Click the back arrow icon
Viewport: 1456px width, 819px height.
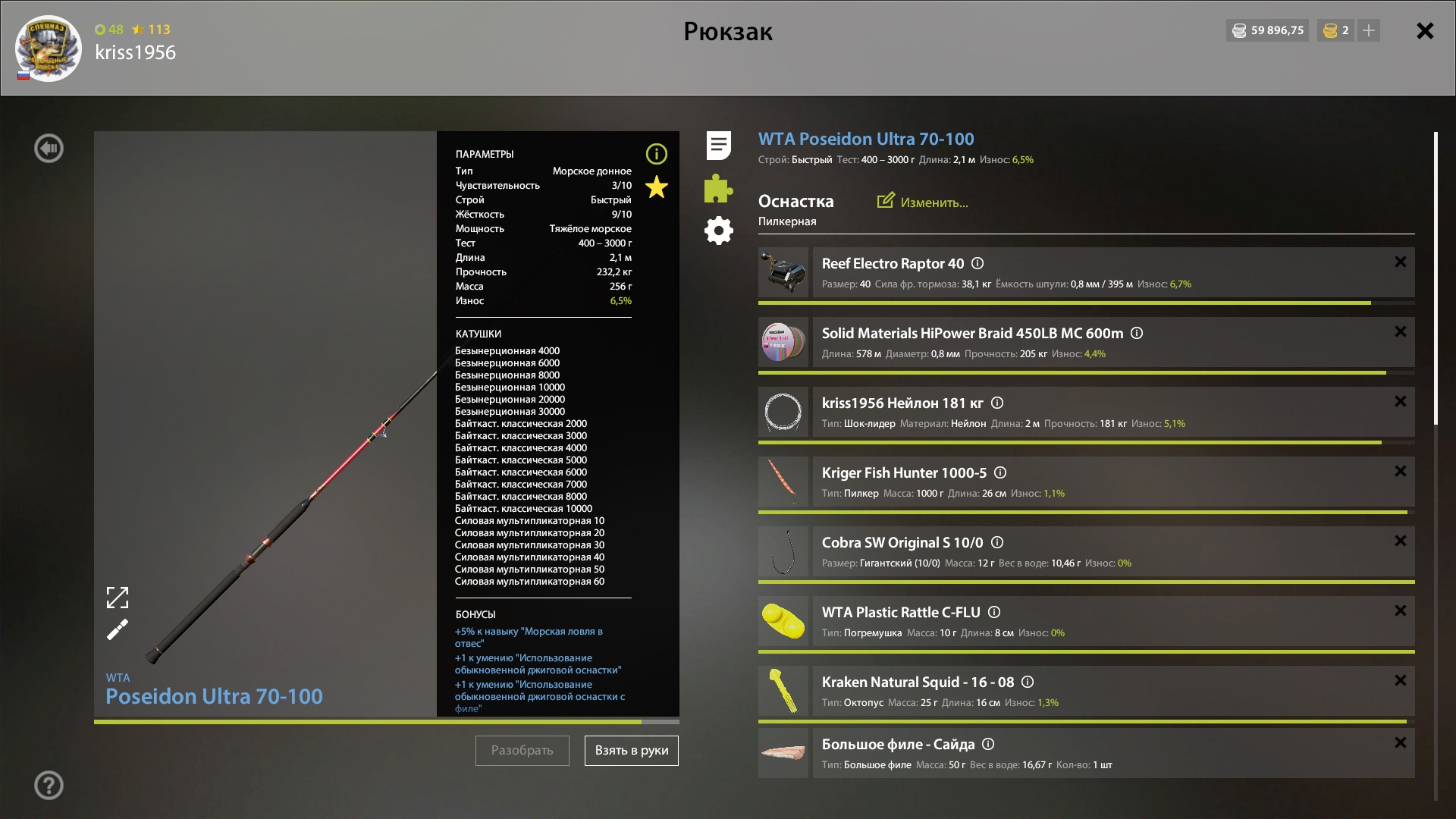[x=49, y=148]
